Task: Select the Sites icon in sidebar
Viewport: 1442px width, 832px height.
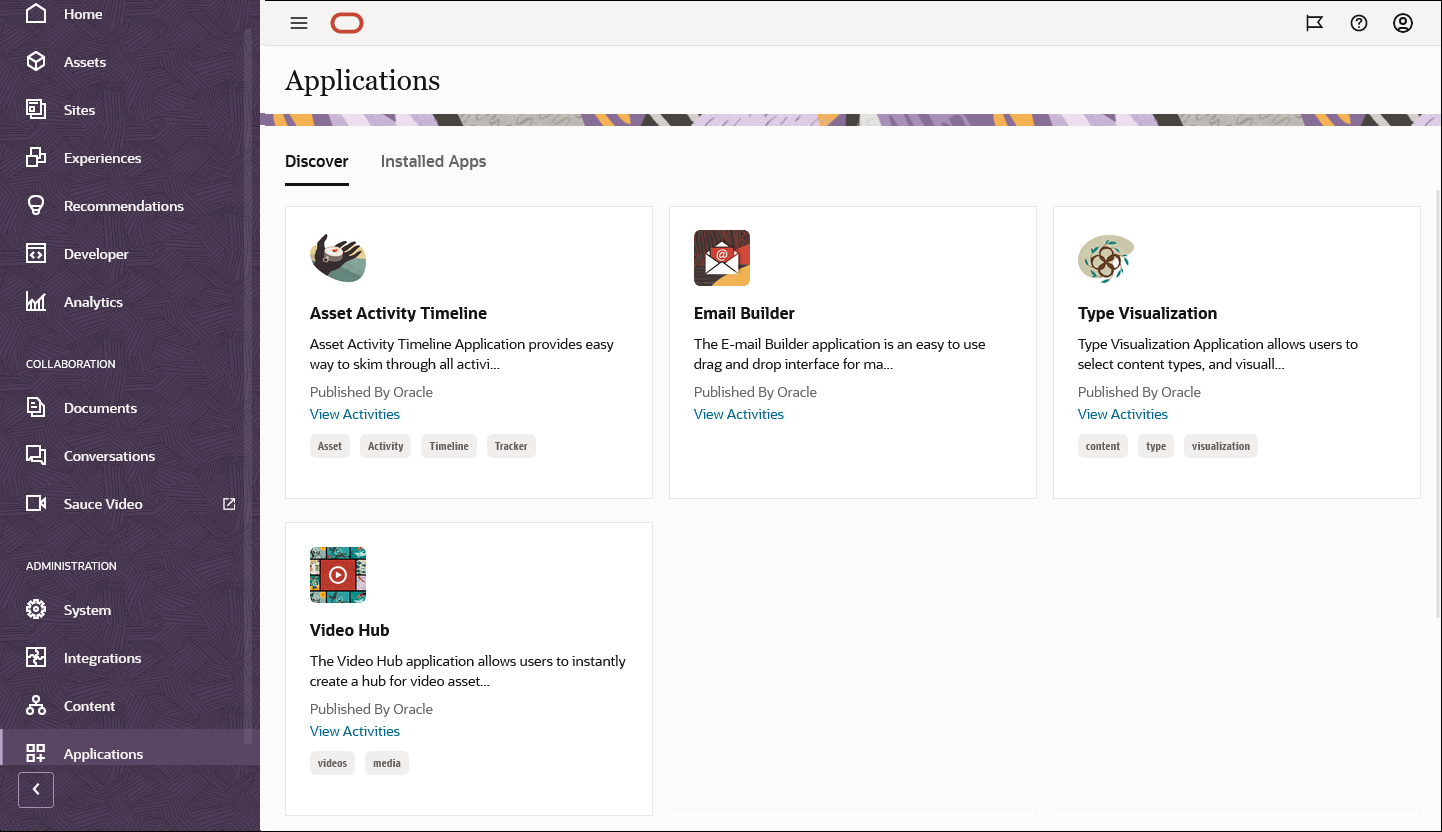Action: tap(36, 109)
